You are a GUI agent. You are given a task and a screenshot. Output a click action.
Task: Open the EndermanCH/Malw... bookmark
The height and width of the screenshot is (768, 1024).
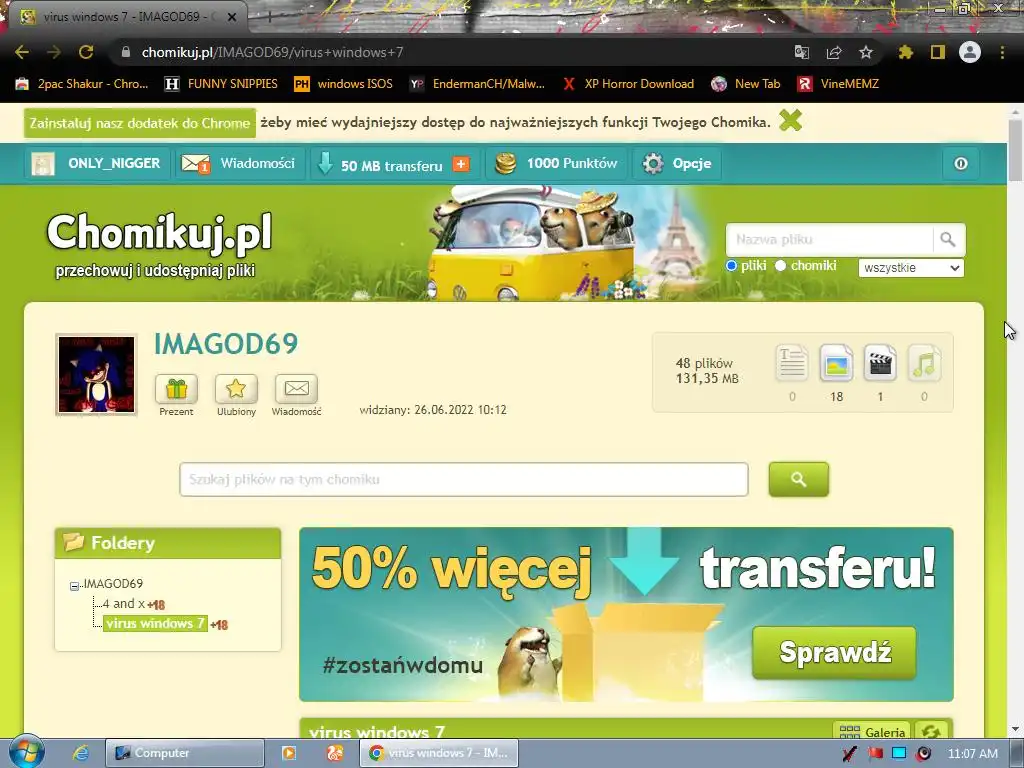click(x=477, y=84)
